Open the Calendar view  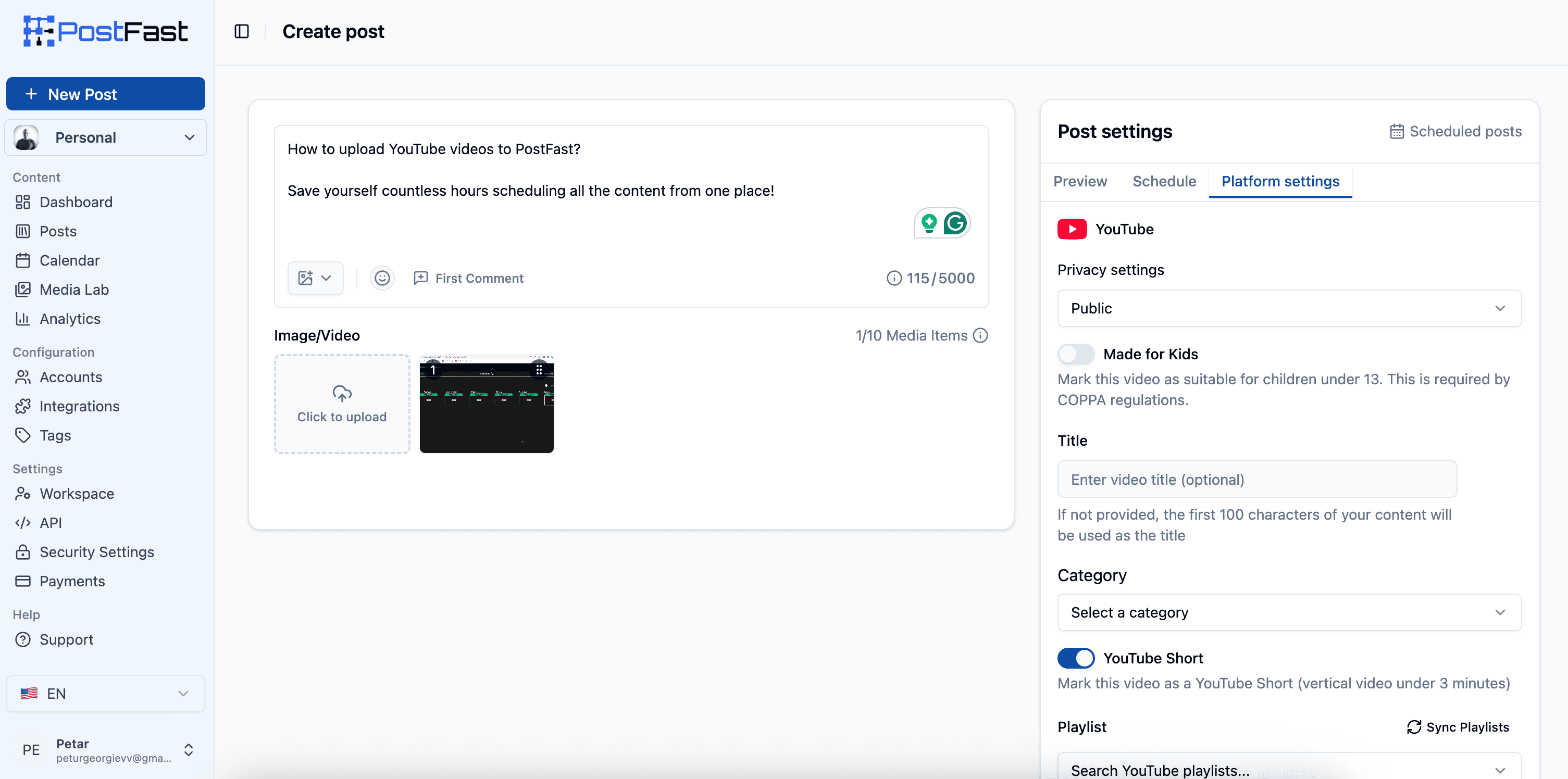tap(69, 260)
